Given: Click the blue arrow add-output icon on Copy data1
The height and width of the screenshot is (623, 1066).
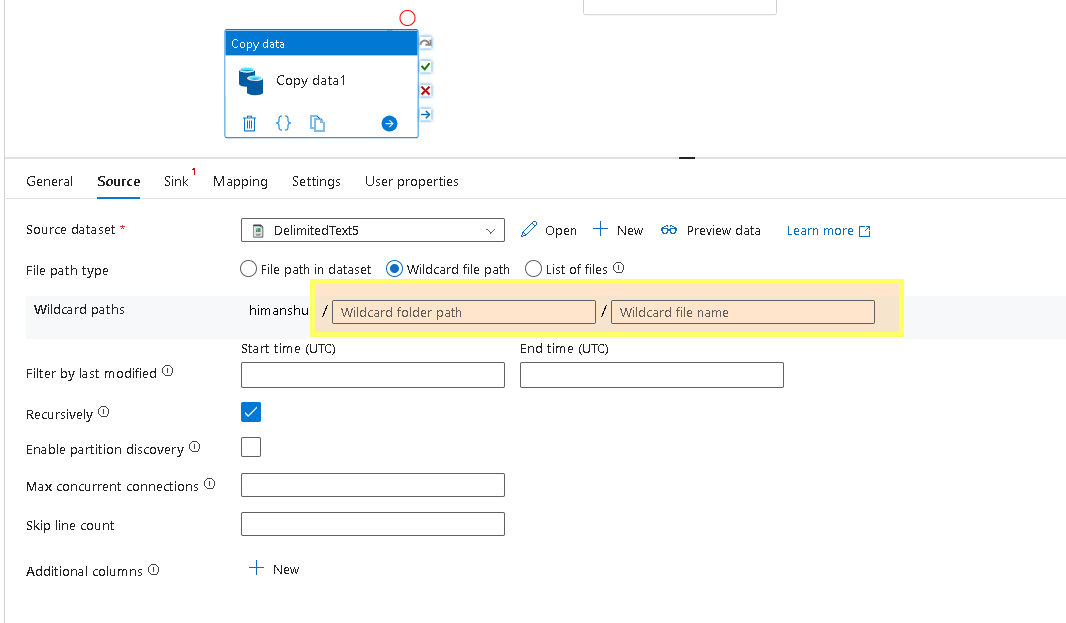Looking at the screenshot, I should [390, 123].
